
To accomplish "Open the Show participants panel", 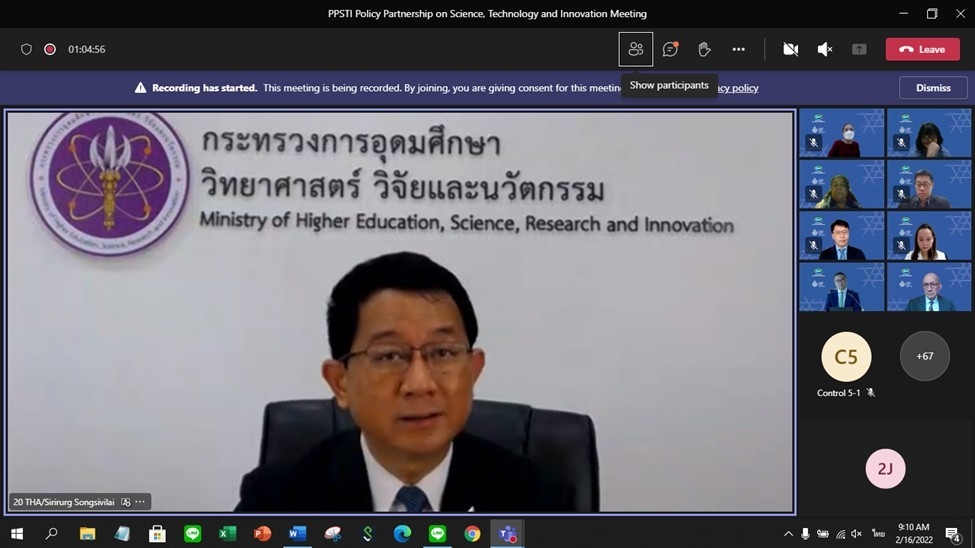I will tap(636, 49).
